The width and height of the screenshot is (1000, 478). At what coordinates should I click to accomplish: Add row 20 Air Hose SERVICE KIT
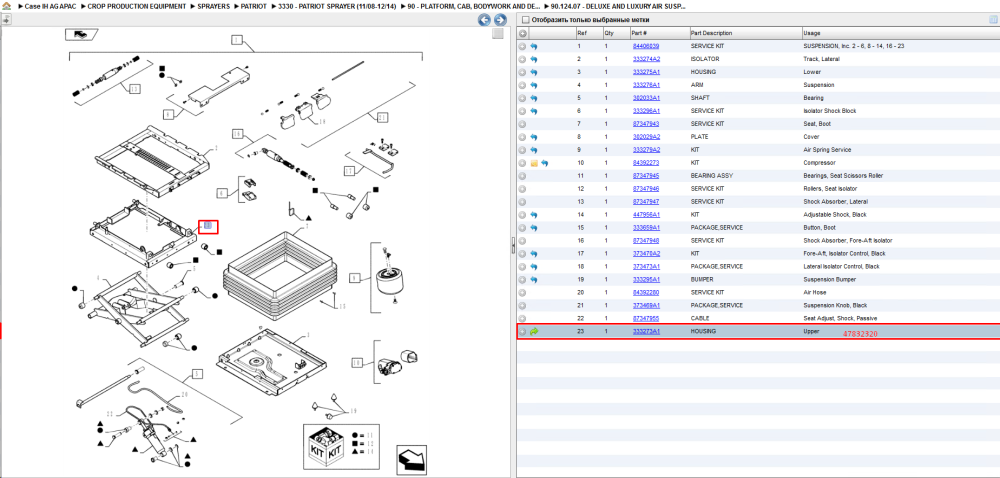point(522,293)
